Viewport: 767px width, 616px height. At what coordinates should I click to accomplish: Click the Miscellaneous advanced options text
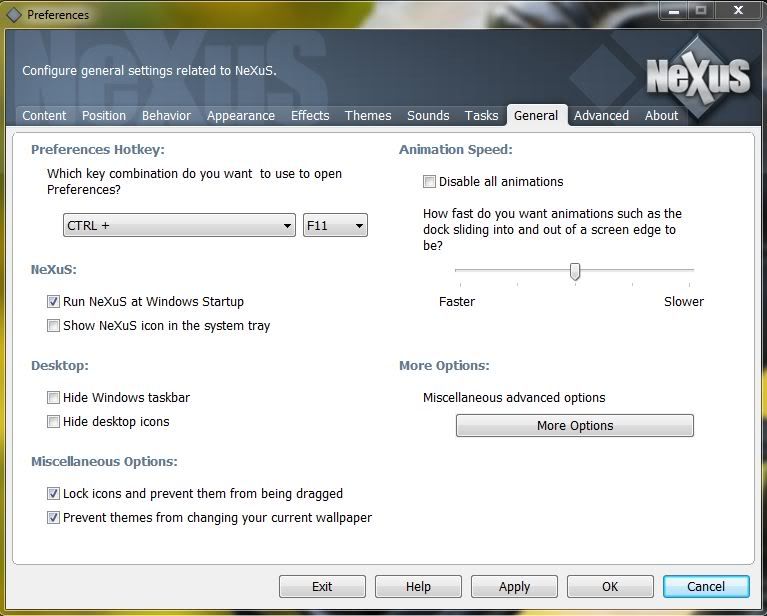514,397
